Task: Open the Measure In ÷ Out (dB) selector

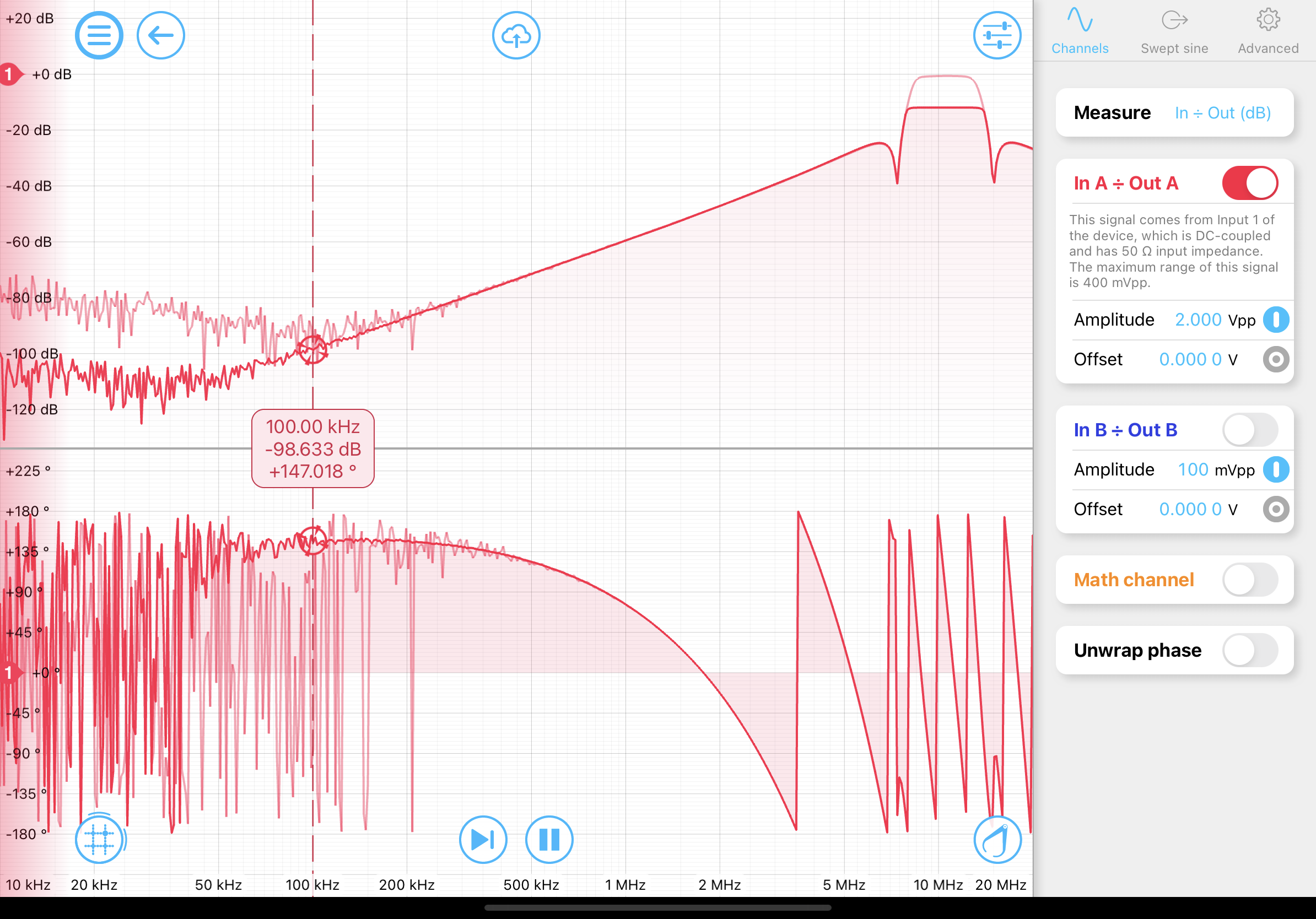Action: (1222, 113)
